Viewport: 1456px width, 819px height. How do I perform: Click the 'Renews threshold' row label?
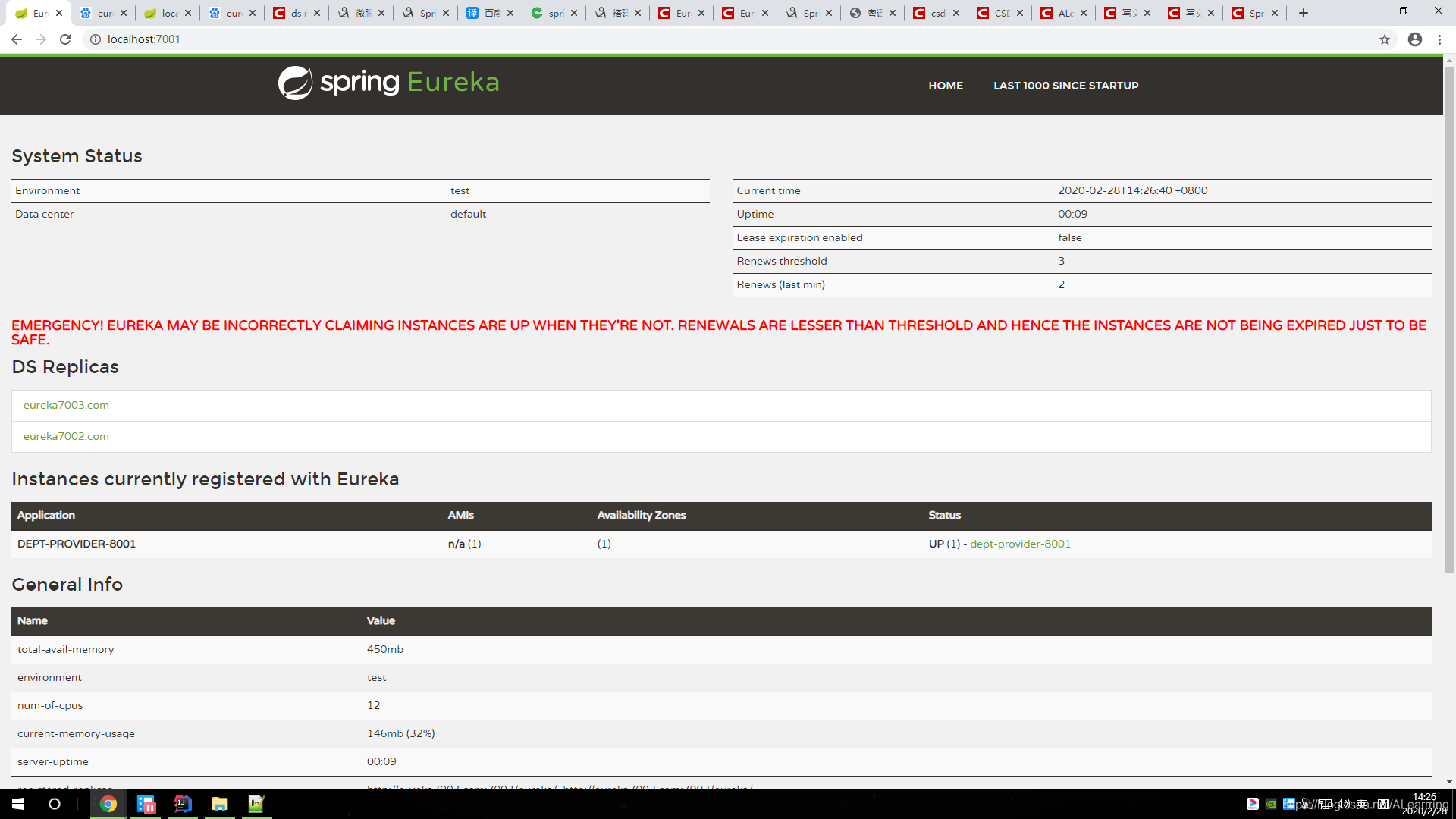click(x=782, y=261)
